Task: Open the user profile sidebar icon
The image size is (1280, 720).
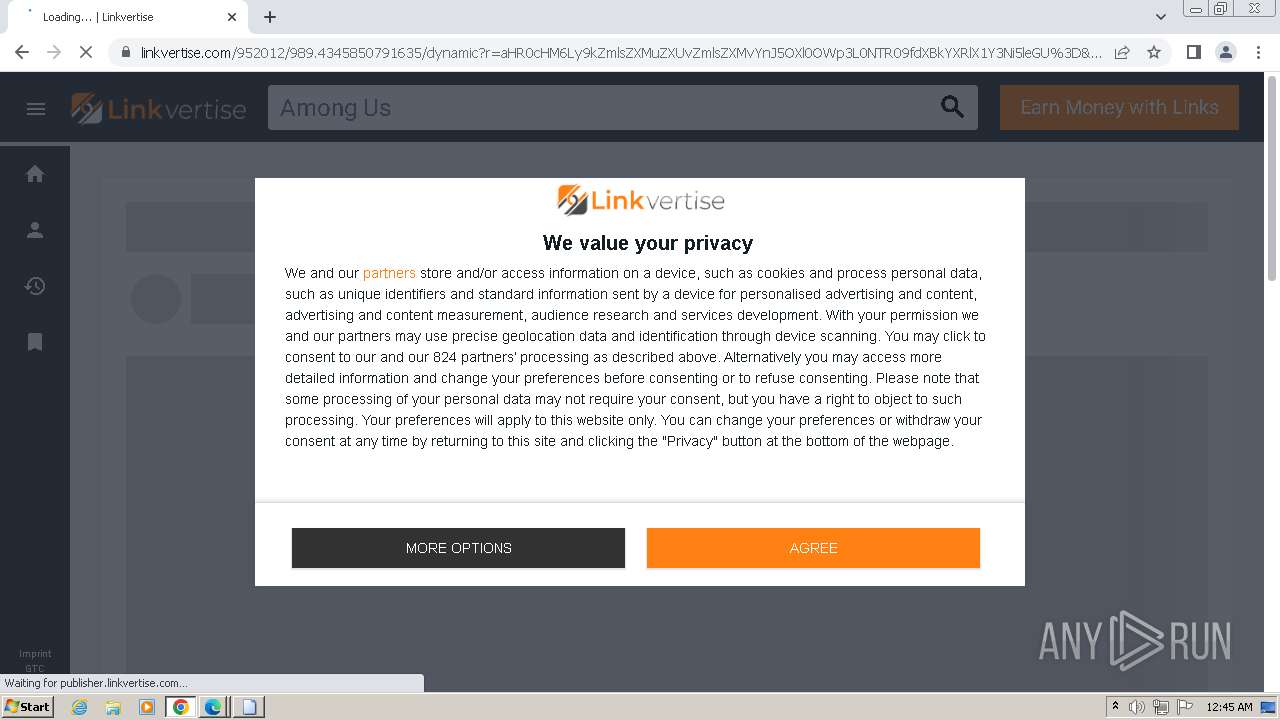Action: click(35, 230)
